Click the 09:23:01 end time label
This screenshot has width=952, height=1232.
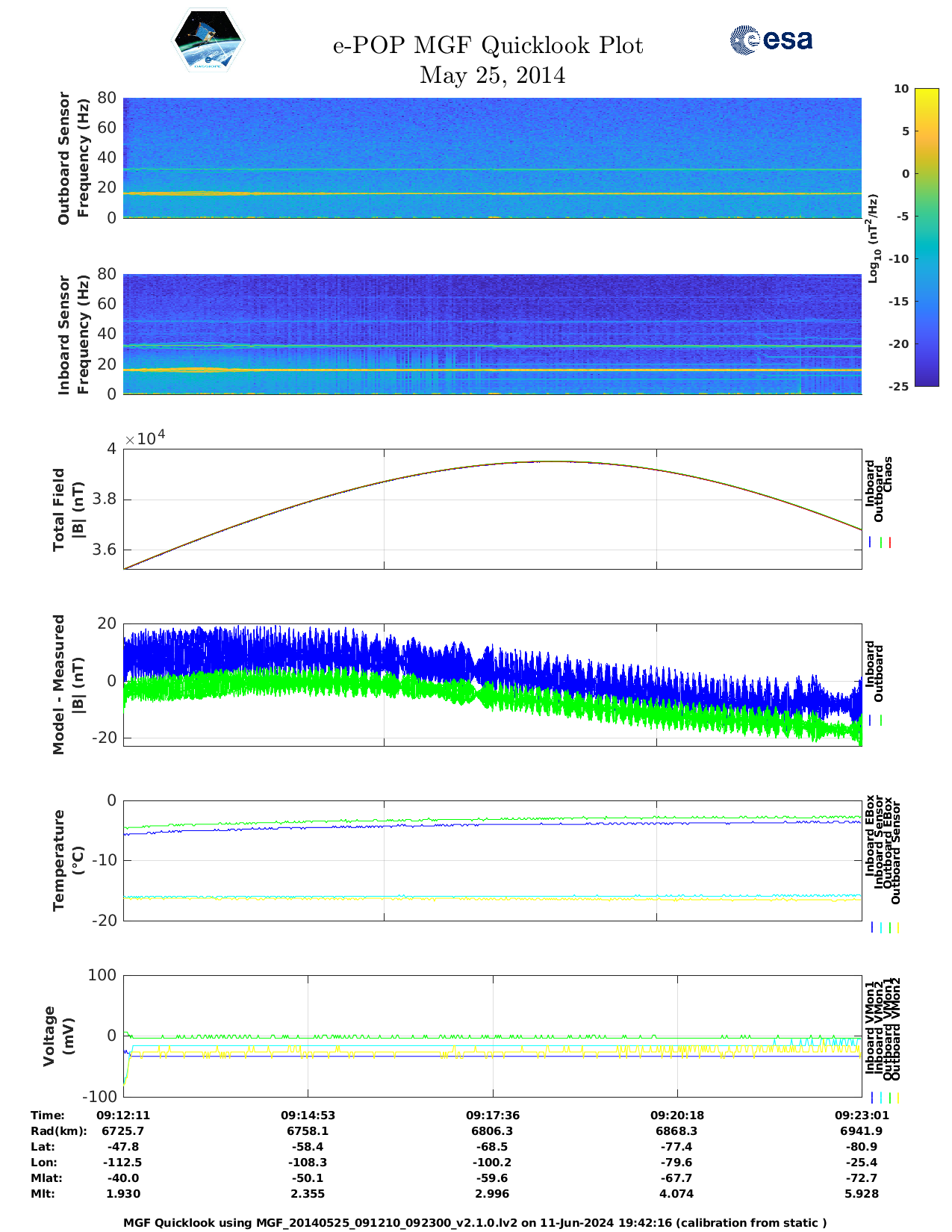pyautogui.click(x=861, y=1115)
